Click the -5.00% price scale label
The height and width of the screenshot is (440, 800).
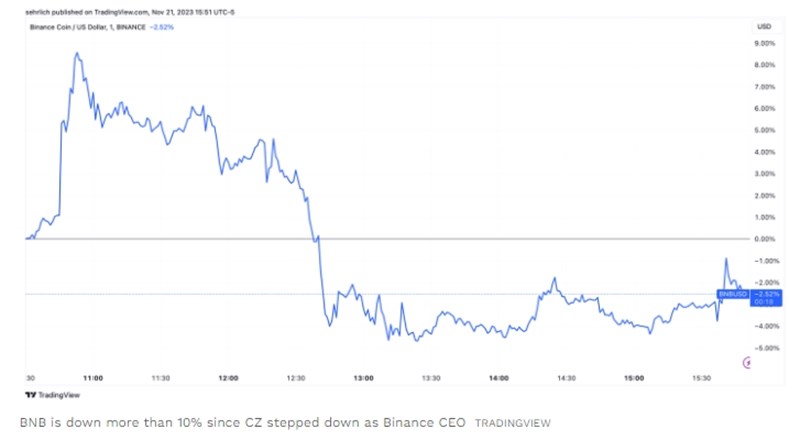(764, 348)
